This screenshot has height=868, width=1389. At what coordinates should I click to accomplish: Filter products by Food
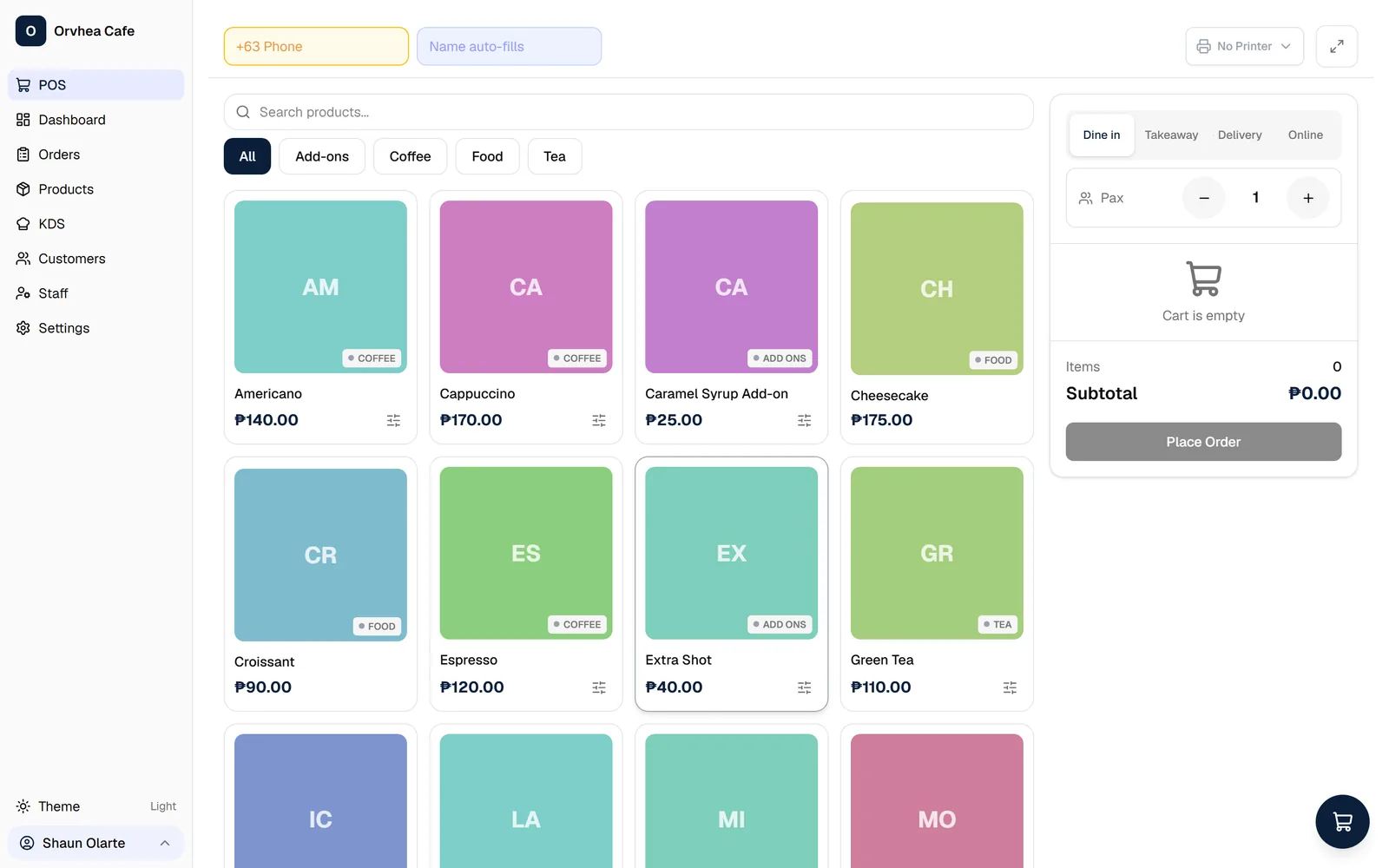pyautogui.click(x=487, y=156)
